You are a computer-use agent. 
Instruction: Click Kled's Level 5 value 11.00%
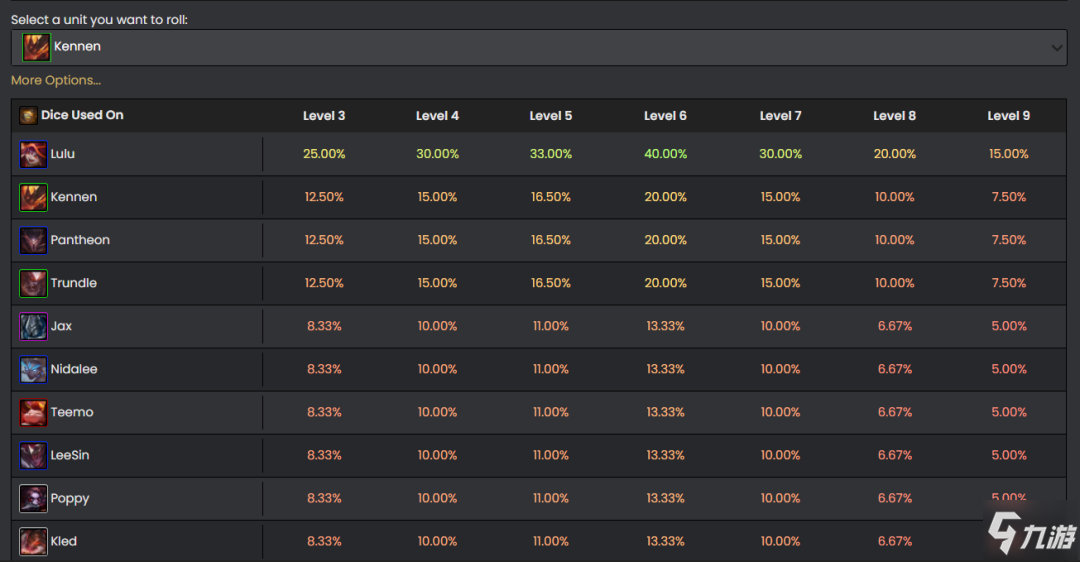550,541
